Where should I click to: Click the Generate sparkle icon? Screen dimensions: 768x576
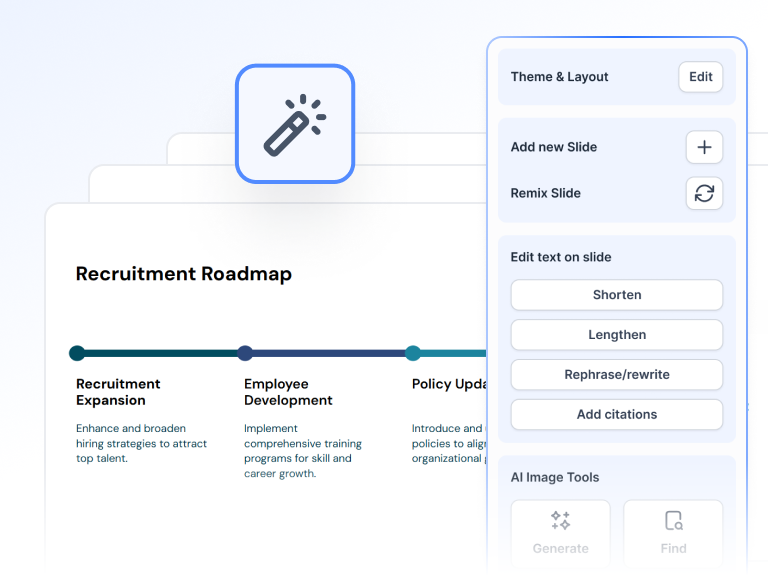pyautogui.click(x=561, y=521)
